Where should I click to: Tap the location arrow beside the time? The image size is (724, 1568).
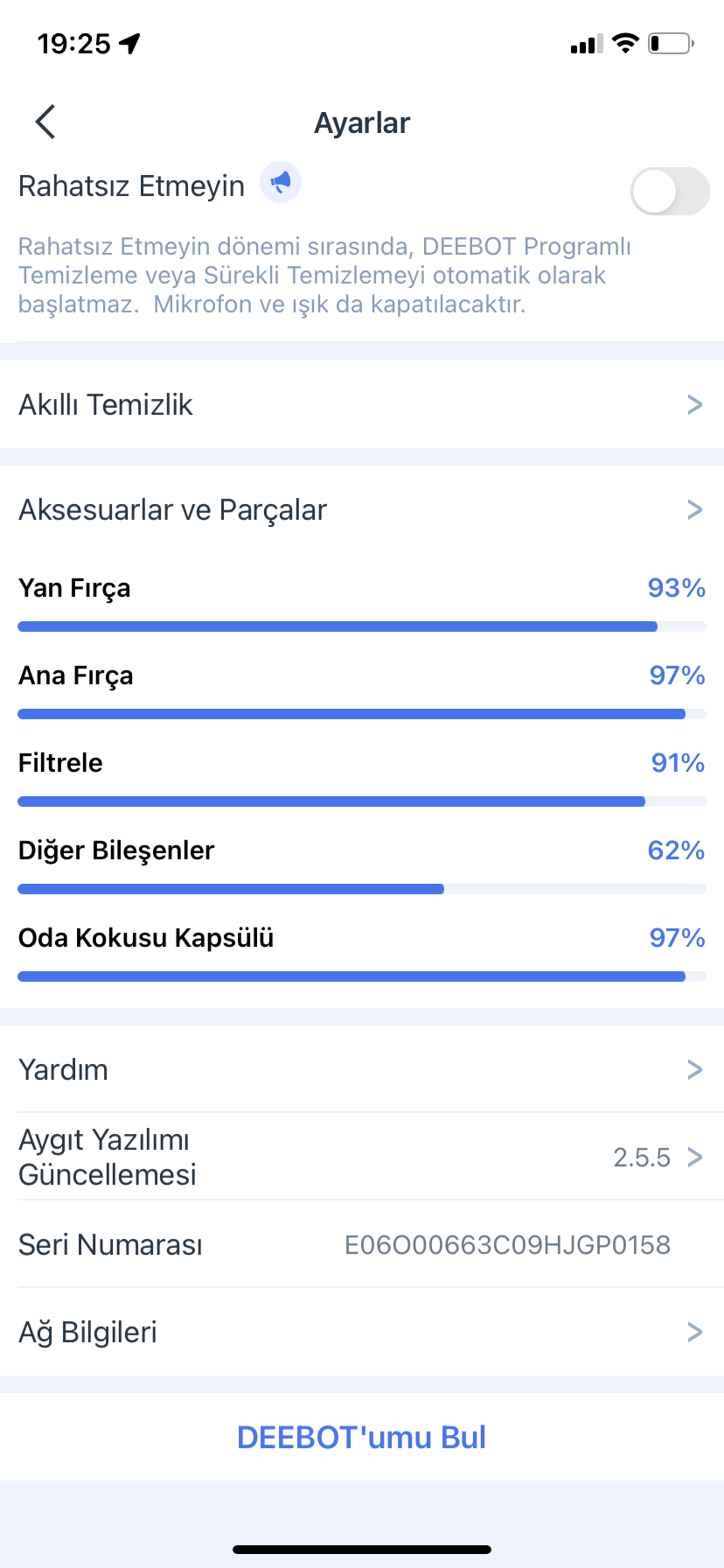(x=130, y=43)
